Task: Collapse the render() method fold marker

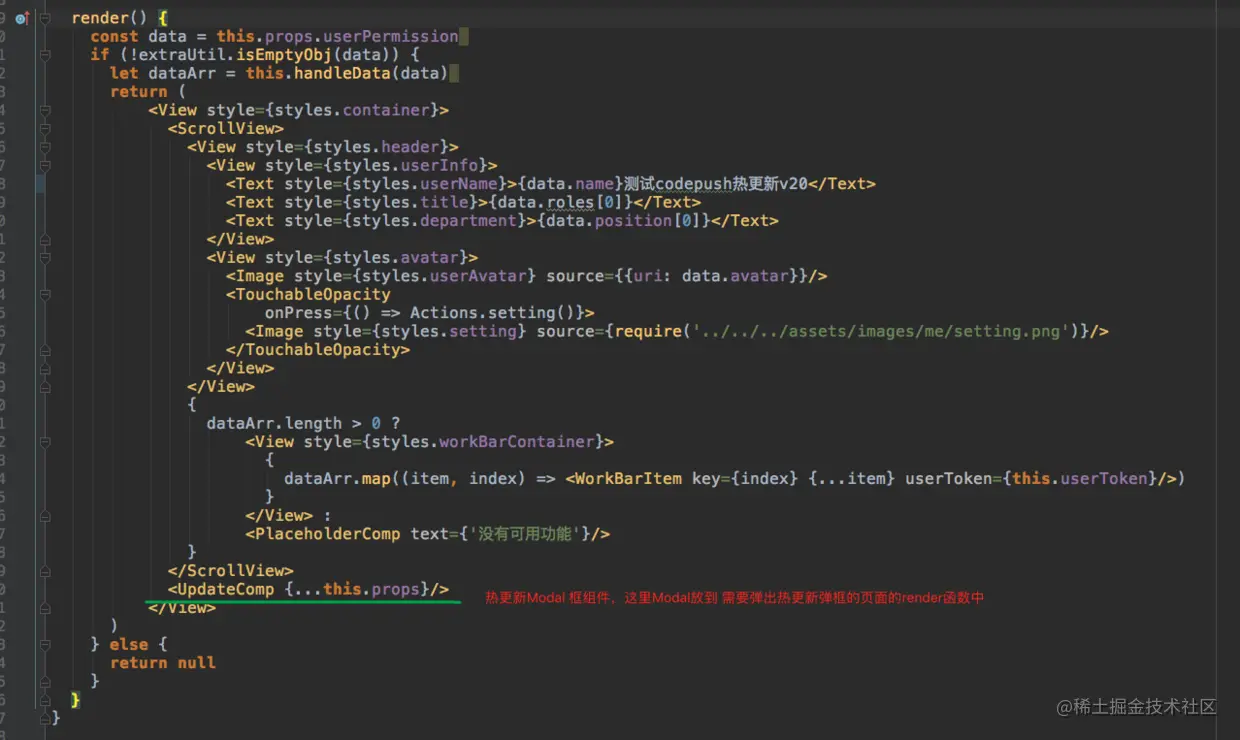Action: pos(45,19)
